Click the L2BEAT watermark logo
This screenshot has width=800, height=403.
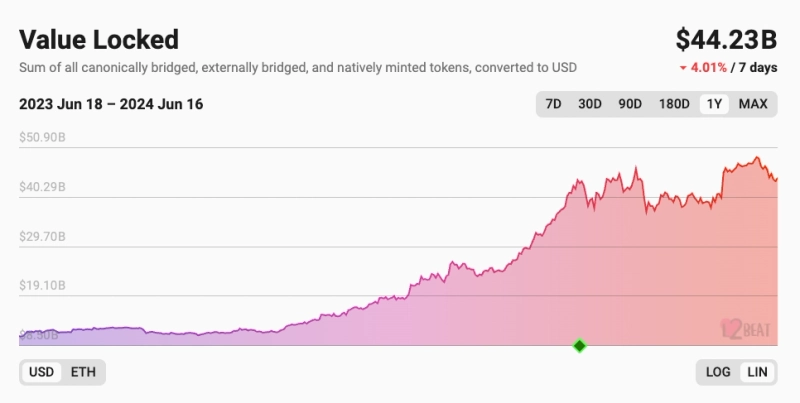pos(745,327)
